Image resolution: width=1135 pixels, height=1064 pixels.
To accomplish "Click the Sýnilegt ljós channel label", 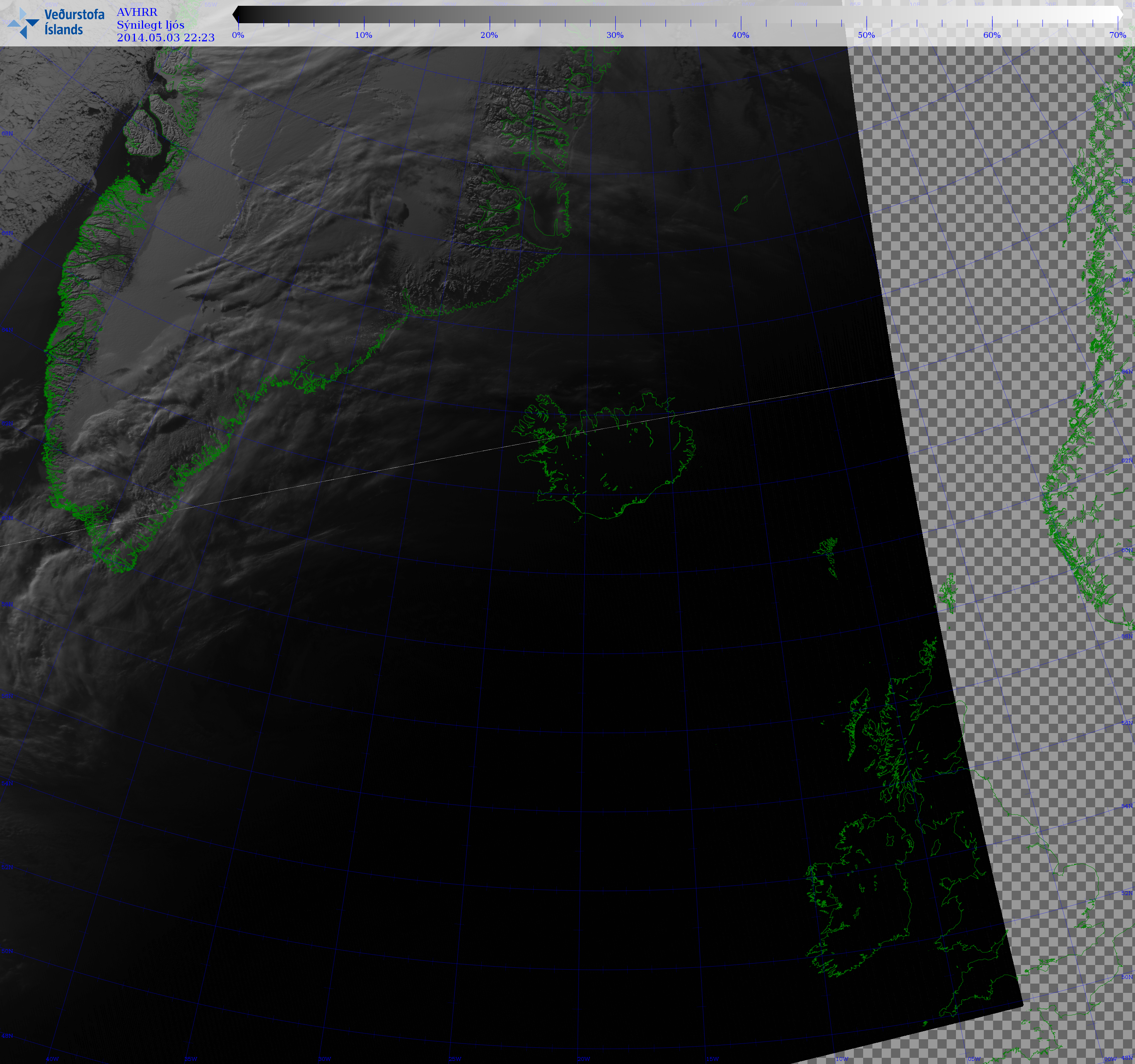I will point(150,24).
